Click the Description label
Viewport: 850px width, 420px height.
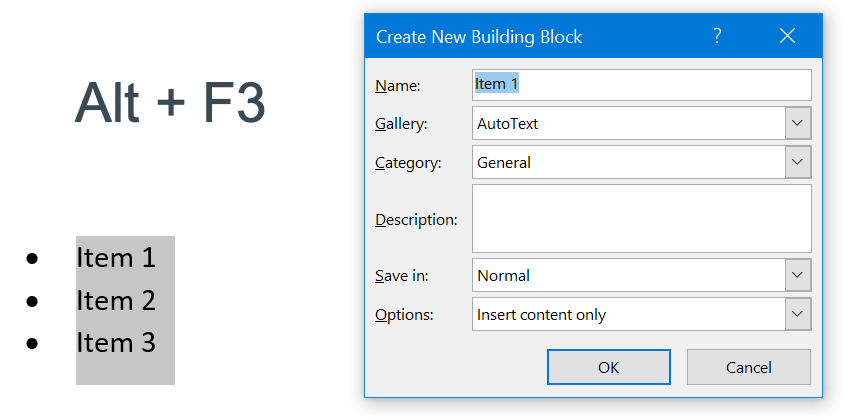[x=416, y=219]
